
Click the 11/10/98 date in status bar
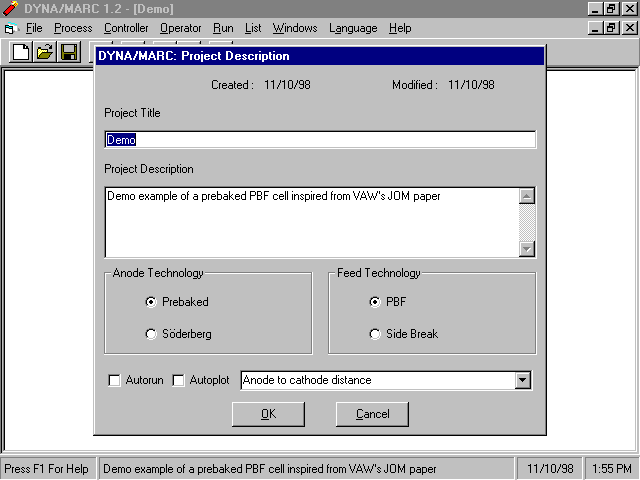(x=550, y=469)
